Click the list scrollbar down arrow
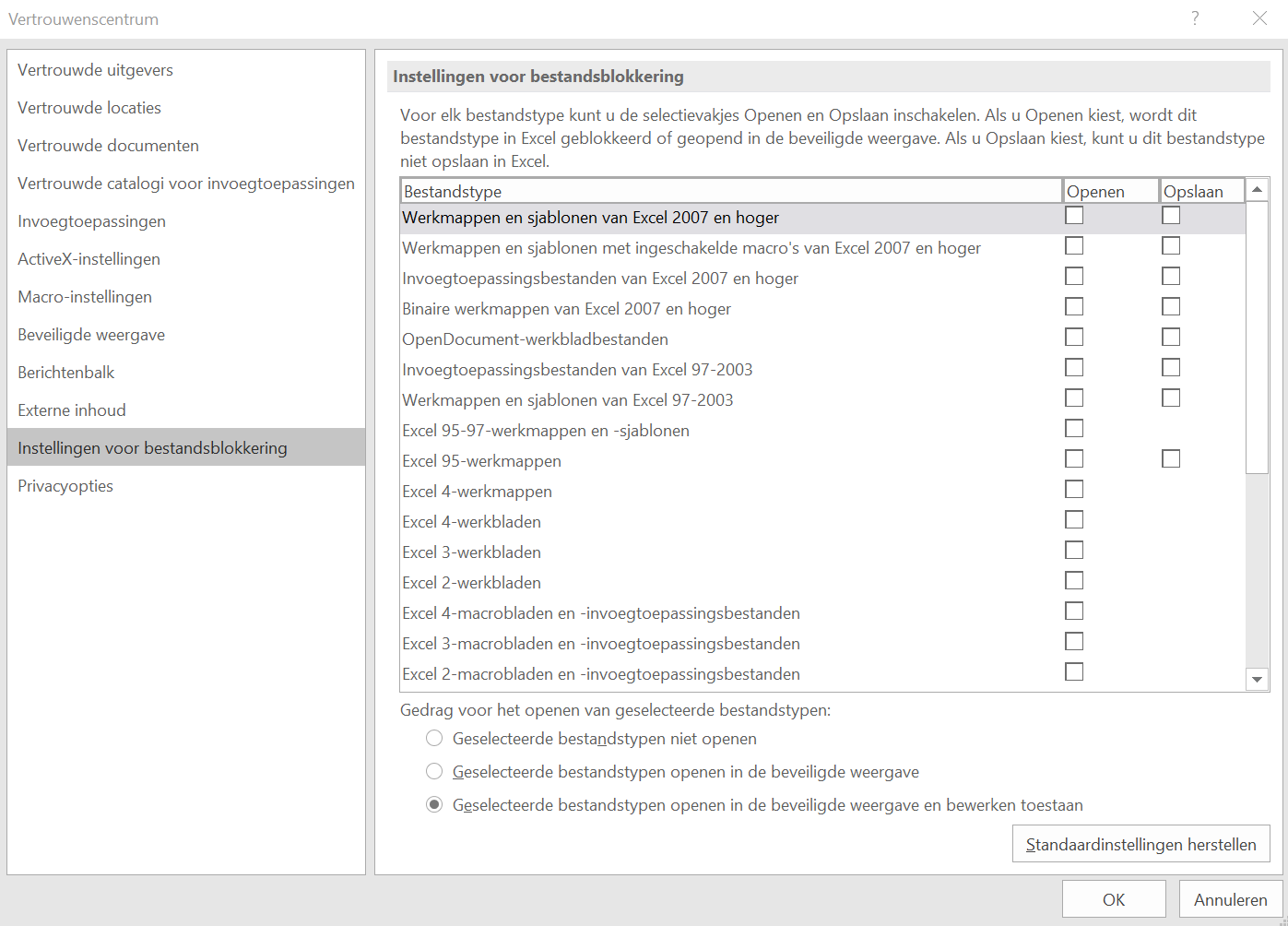The height and width of the screenshot is (926, 1288). 1257,680
